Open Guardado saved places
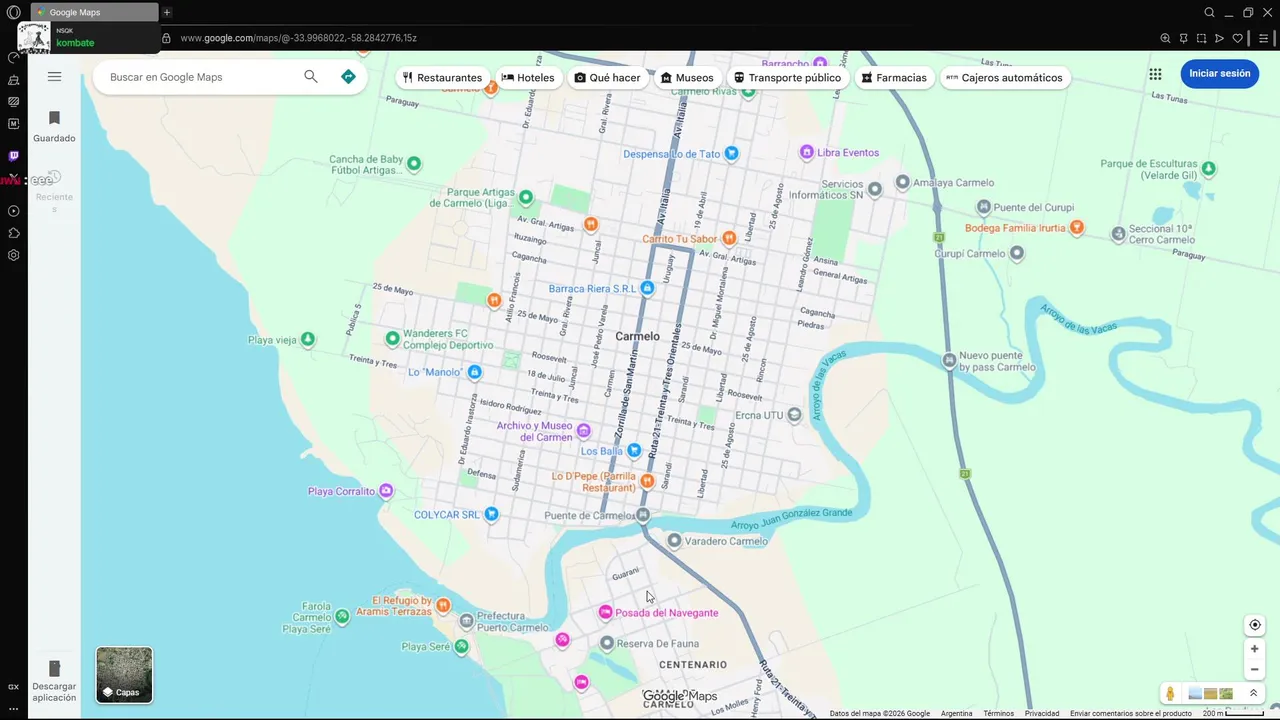The width and height of the screenshot is (1280, 720). (54, 126)
